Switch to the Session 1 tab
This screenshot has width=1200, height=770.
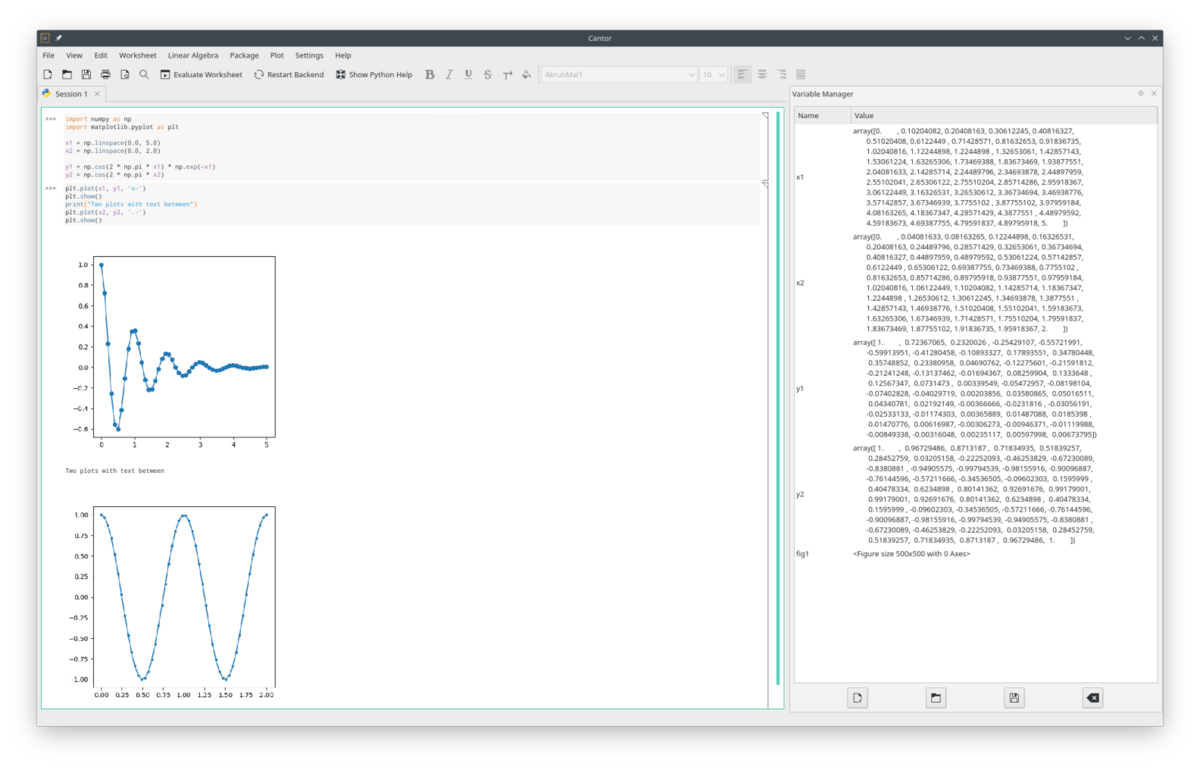pyautogui.click(x=70, y=94)
